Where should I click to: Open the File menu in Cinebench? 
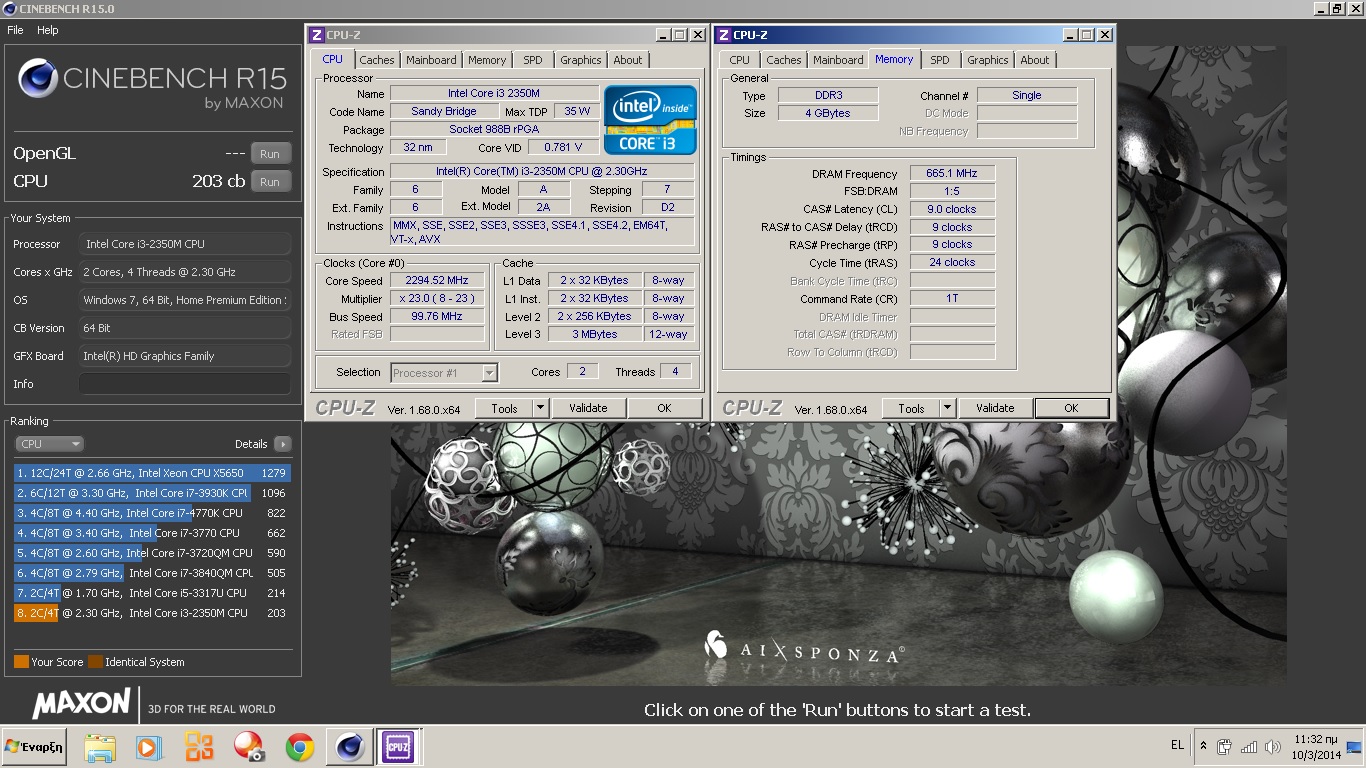(15, 30)
